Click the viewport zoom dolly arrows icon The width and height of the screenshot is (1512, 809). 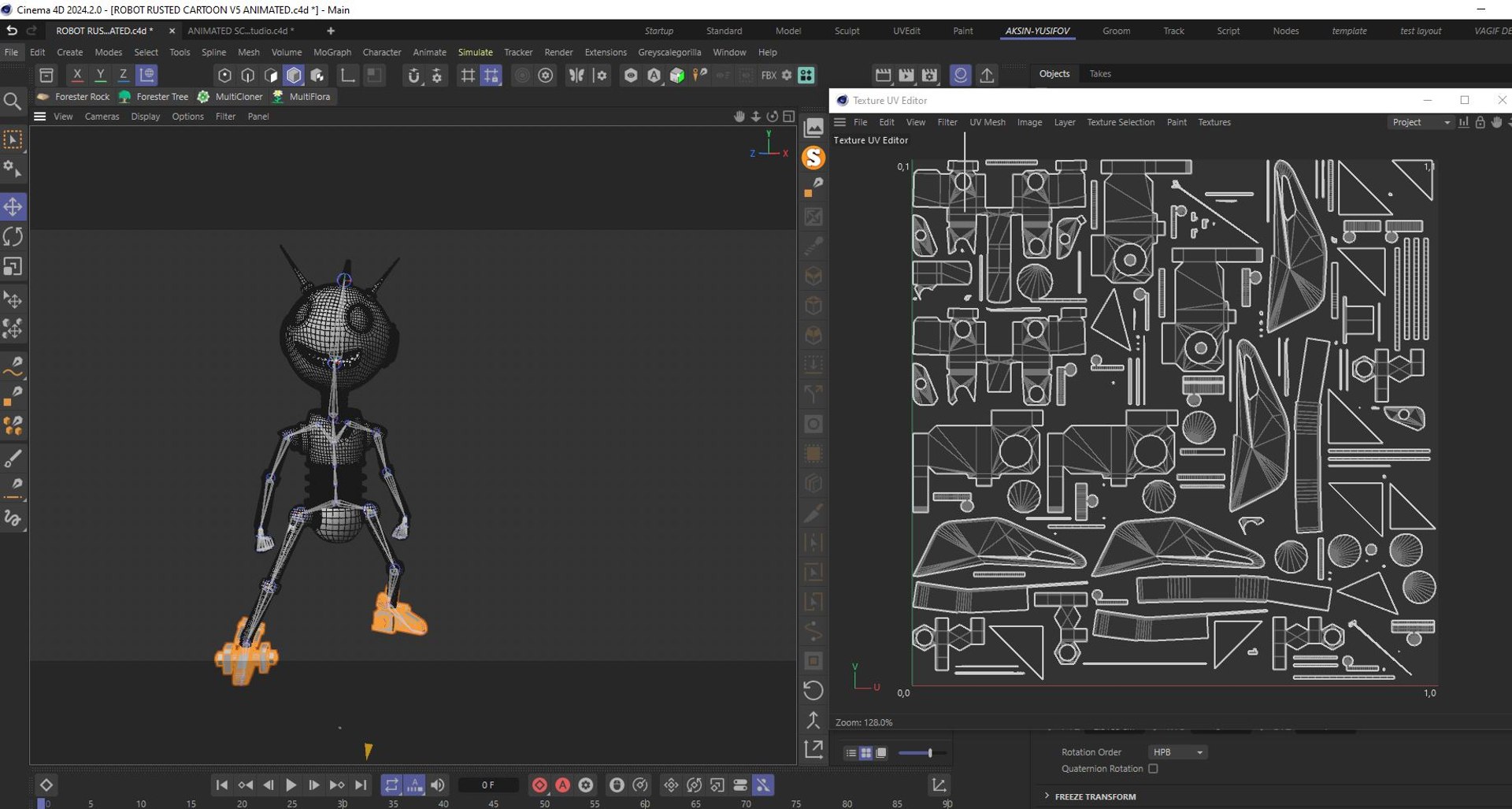[x=756, y=117]
